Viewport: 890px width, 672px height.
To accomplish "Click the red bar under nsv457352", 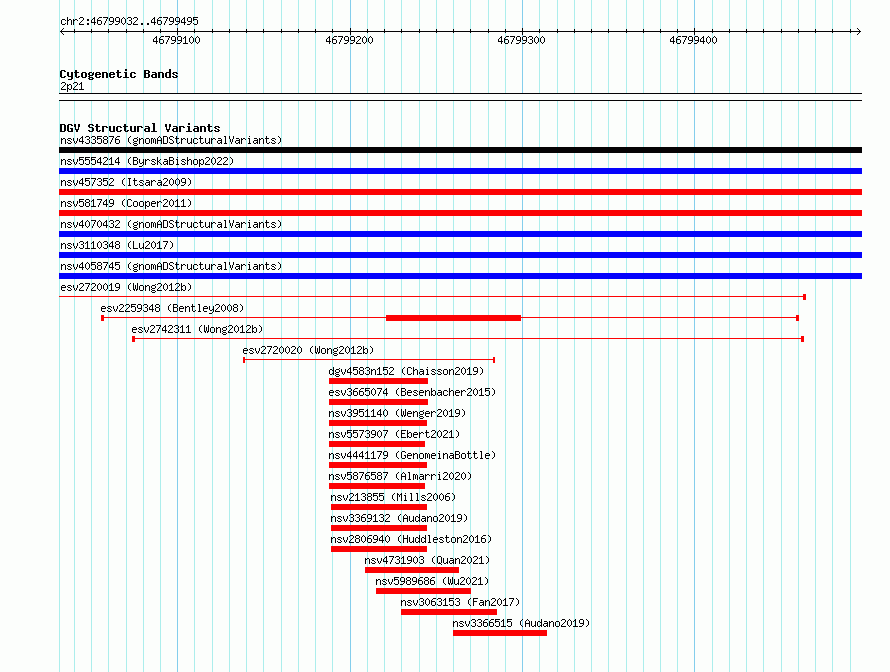I will pyautogui.click(x=460, y=192).
